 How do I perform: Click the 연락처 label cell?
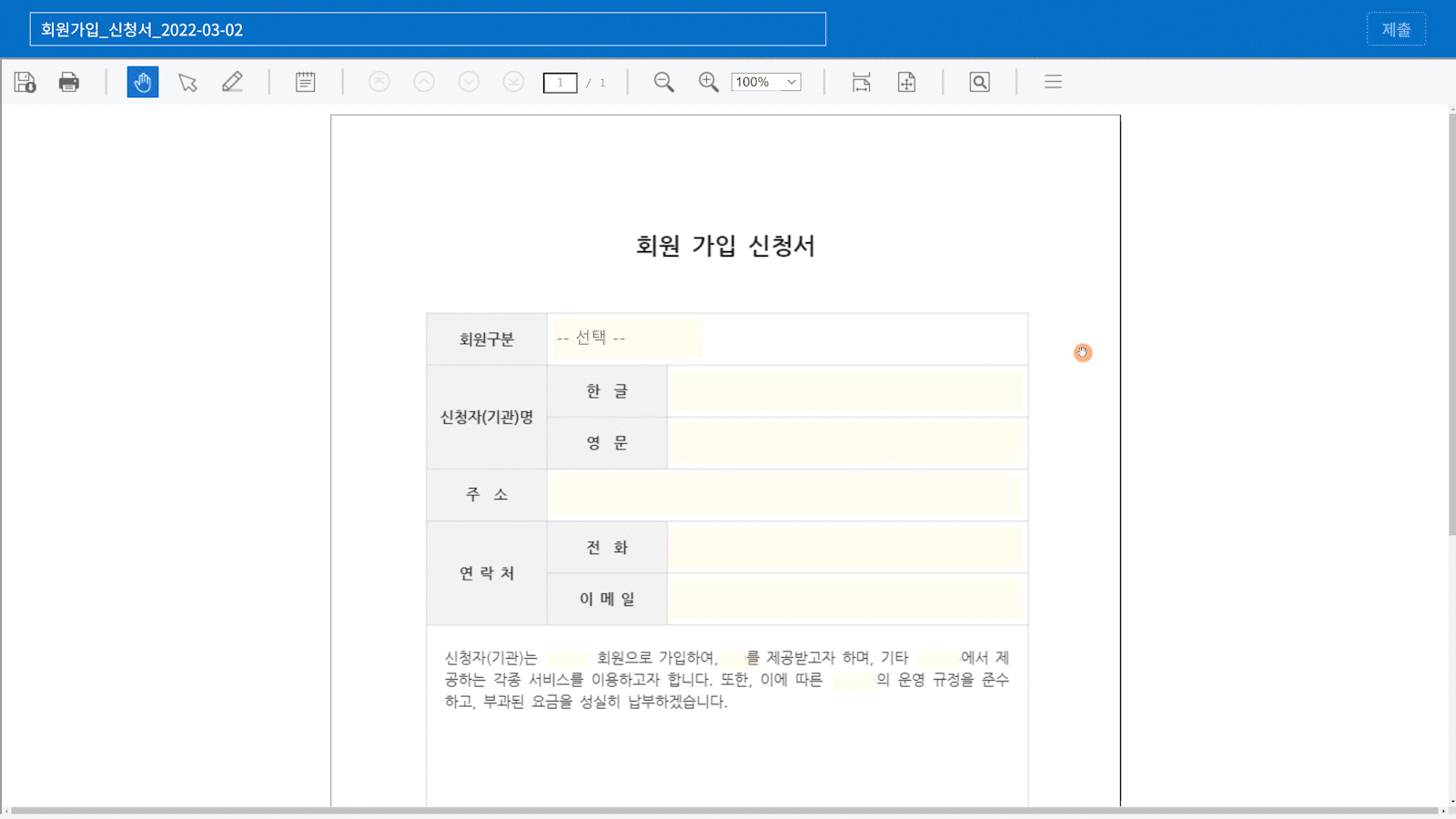pos(487,573)
